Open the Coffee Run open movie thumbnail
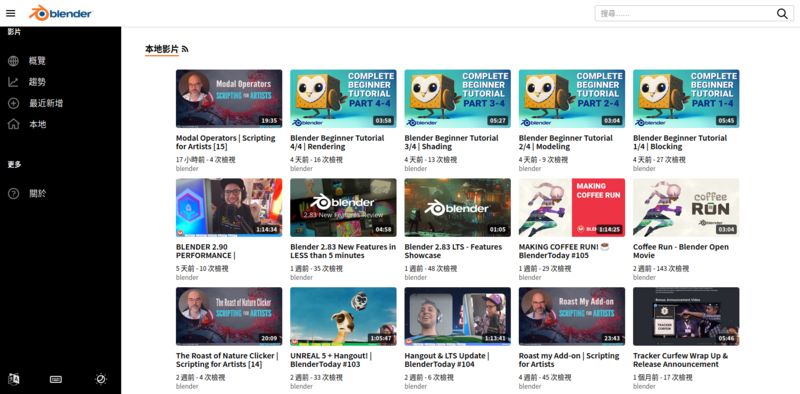800x394 pixels. [x=686, y=207]
